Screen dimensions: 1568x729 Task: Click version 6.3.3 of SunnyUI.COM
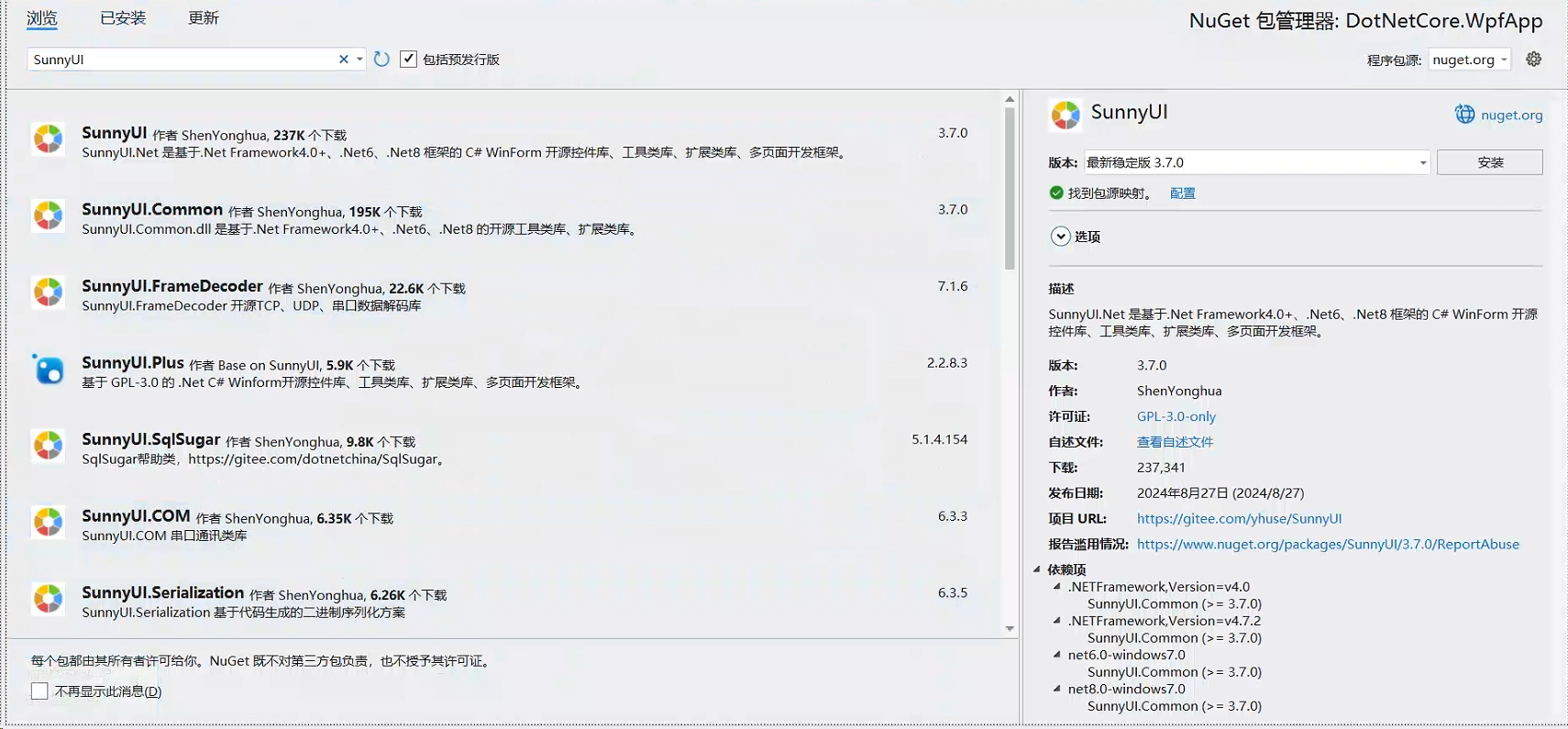(952, 516)
